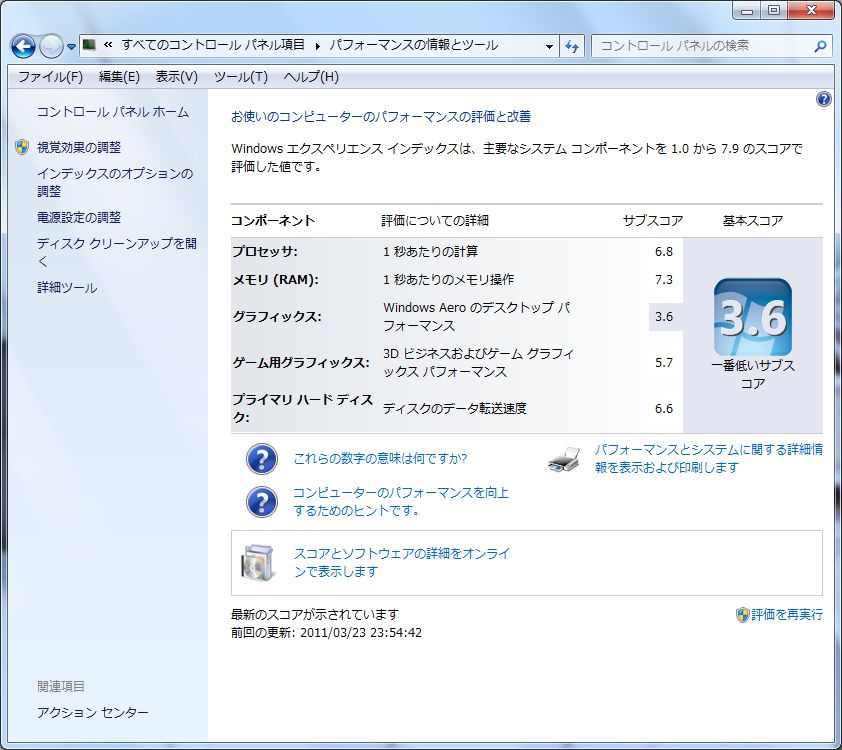This screenshot has height=750, width=842.
Task: Click 評価を再実行 to rerun assessment
Action: click(x=787, y=615)
